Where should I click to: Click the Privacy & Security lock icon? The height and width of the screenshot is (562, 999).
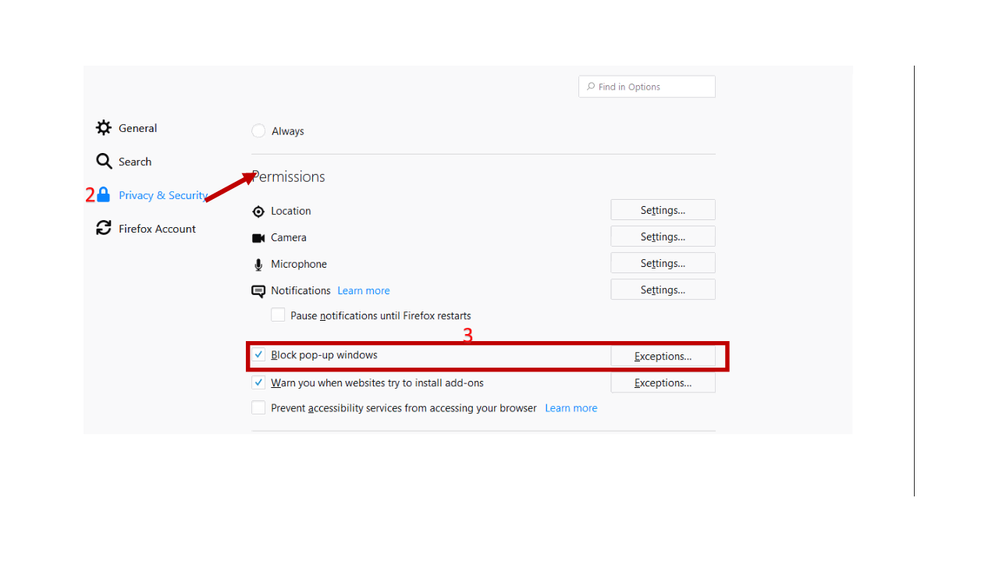[x=104, y=195]
